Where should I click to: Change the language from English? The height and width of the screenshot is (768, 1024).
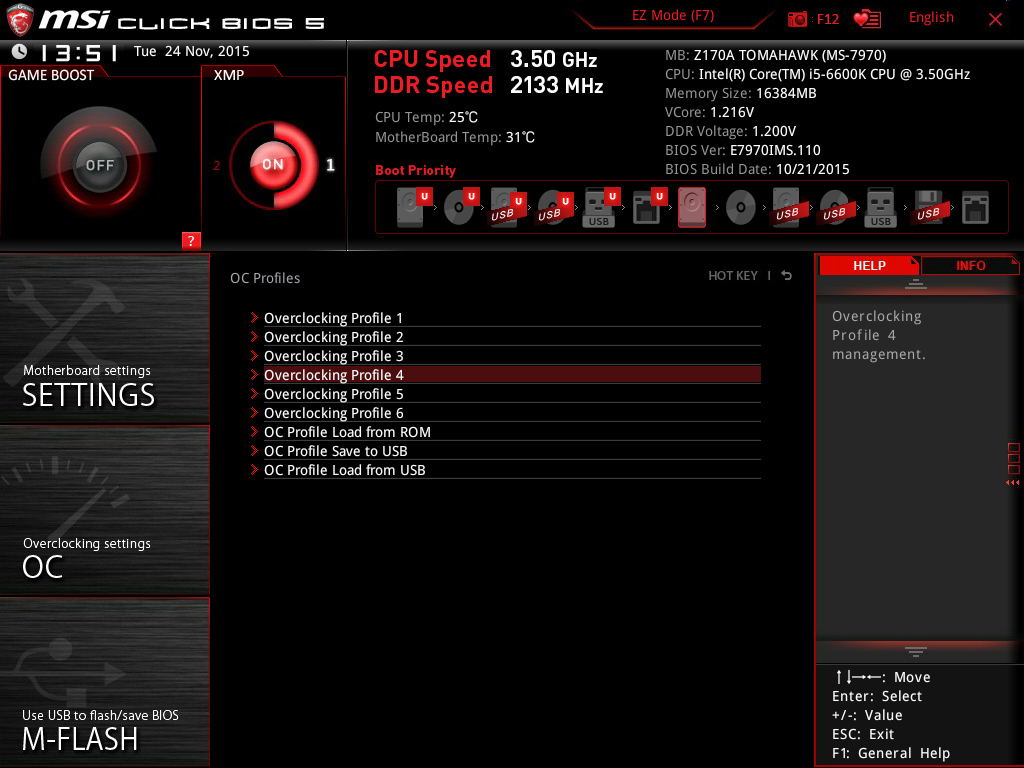(x=931, y=18)
